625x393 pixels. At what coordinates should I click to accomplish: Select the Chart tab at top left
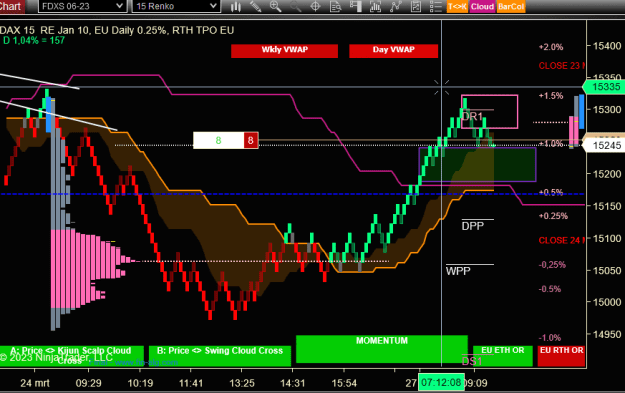click(12, 6)
